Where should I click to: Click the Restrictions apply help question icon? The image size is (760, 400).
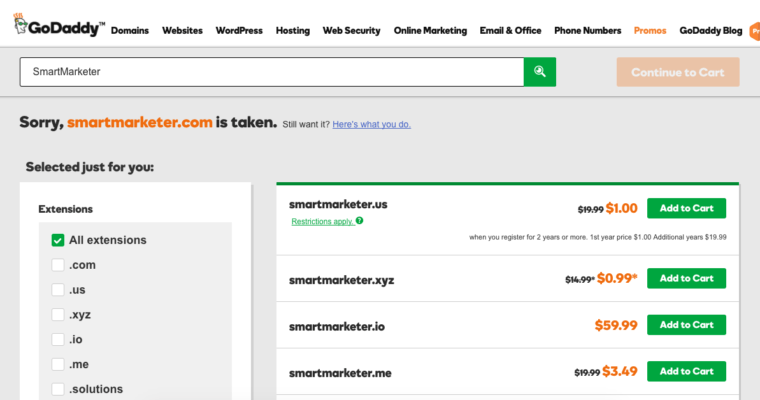[x=359, y=221]
